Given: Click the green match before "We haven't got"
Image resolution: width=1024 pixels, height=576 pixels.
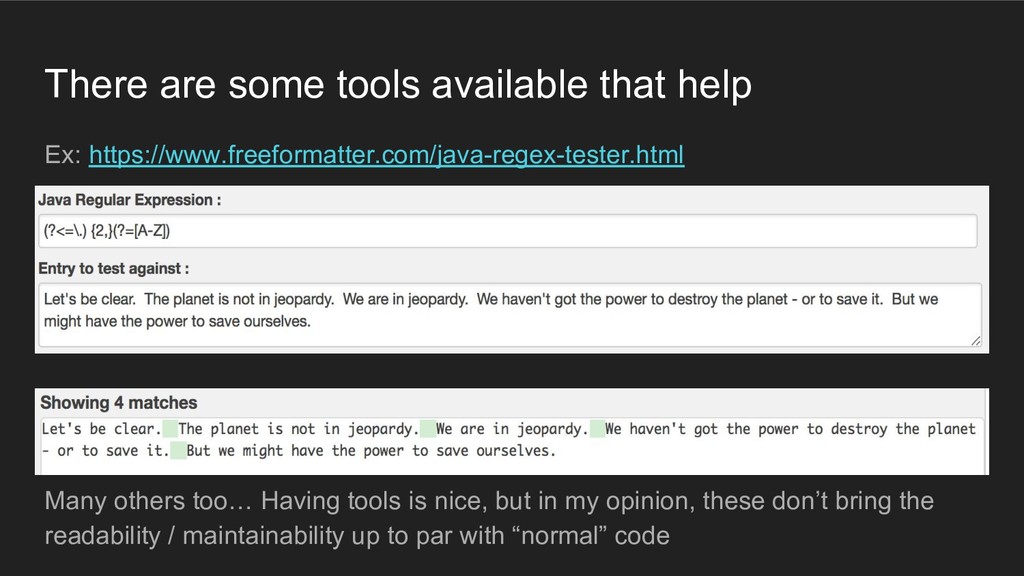Looking at the screenshot, I should point(596,429).
